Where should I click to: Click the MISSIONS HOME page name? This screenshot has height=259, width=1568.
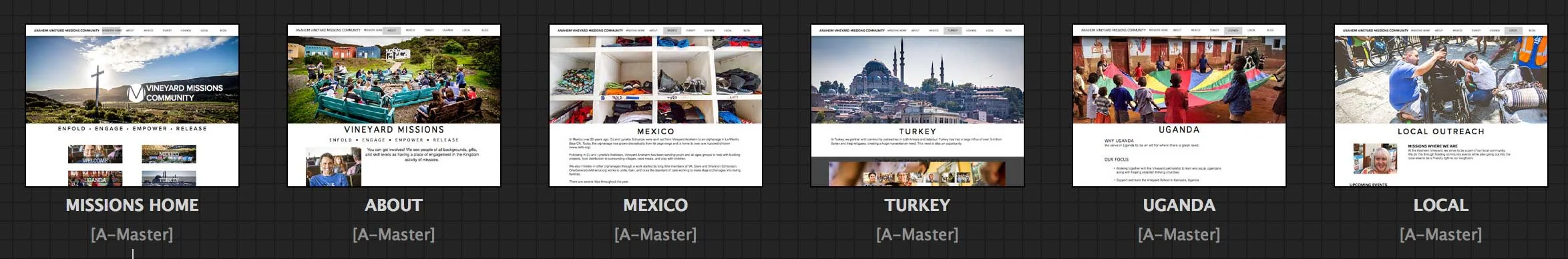[132, 205]
